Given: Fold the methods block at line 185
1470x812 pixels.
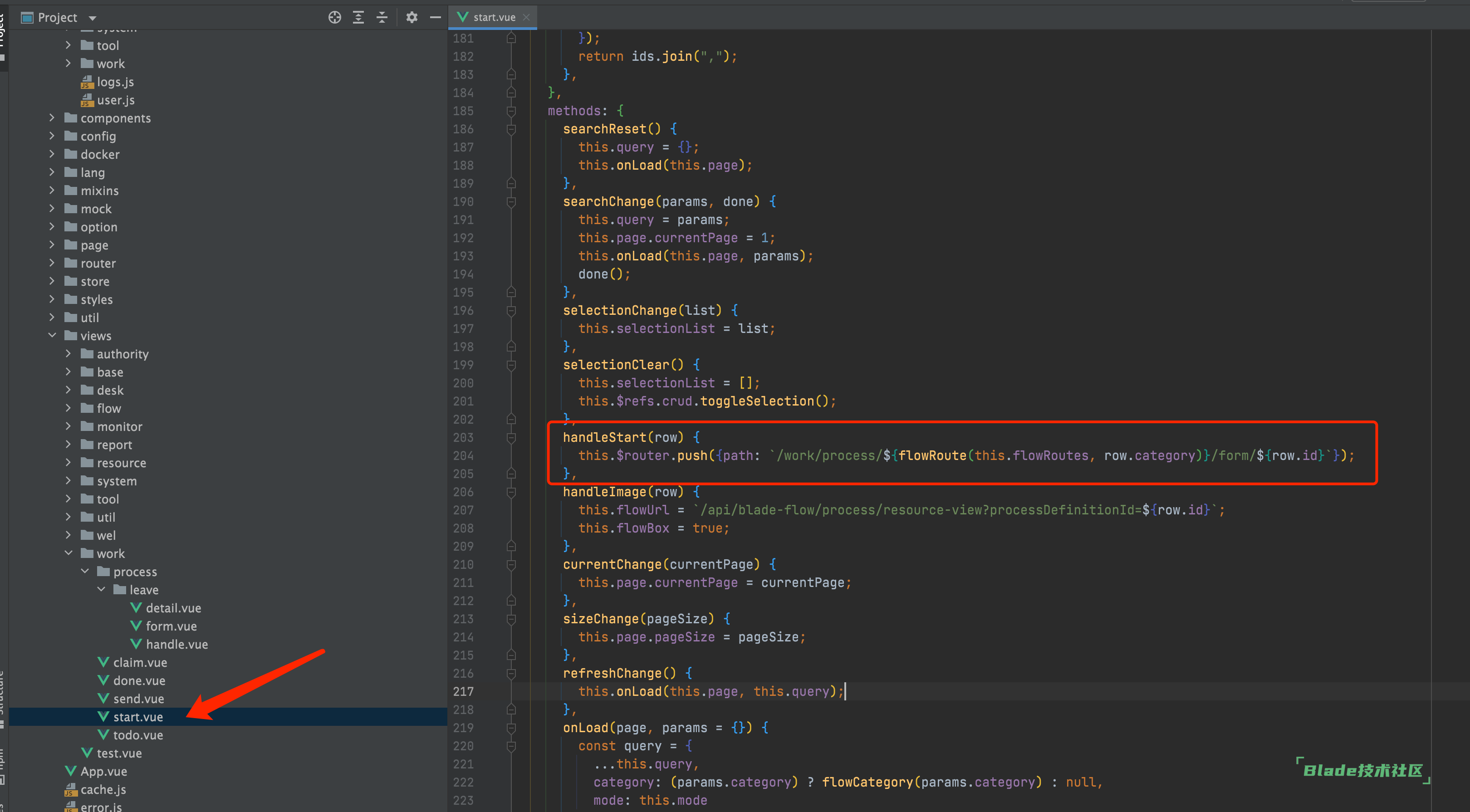Looking at the screenshot, I should [511, 111].
